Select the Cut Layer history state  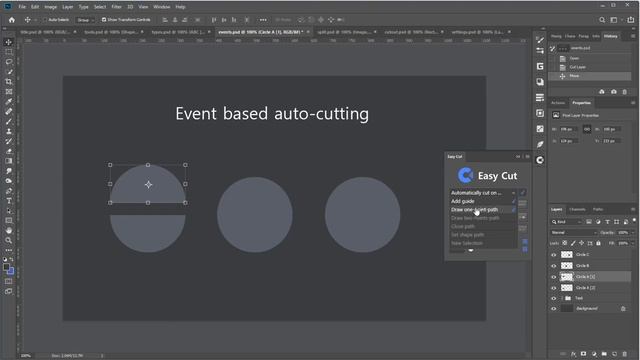coord(590,67)
